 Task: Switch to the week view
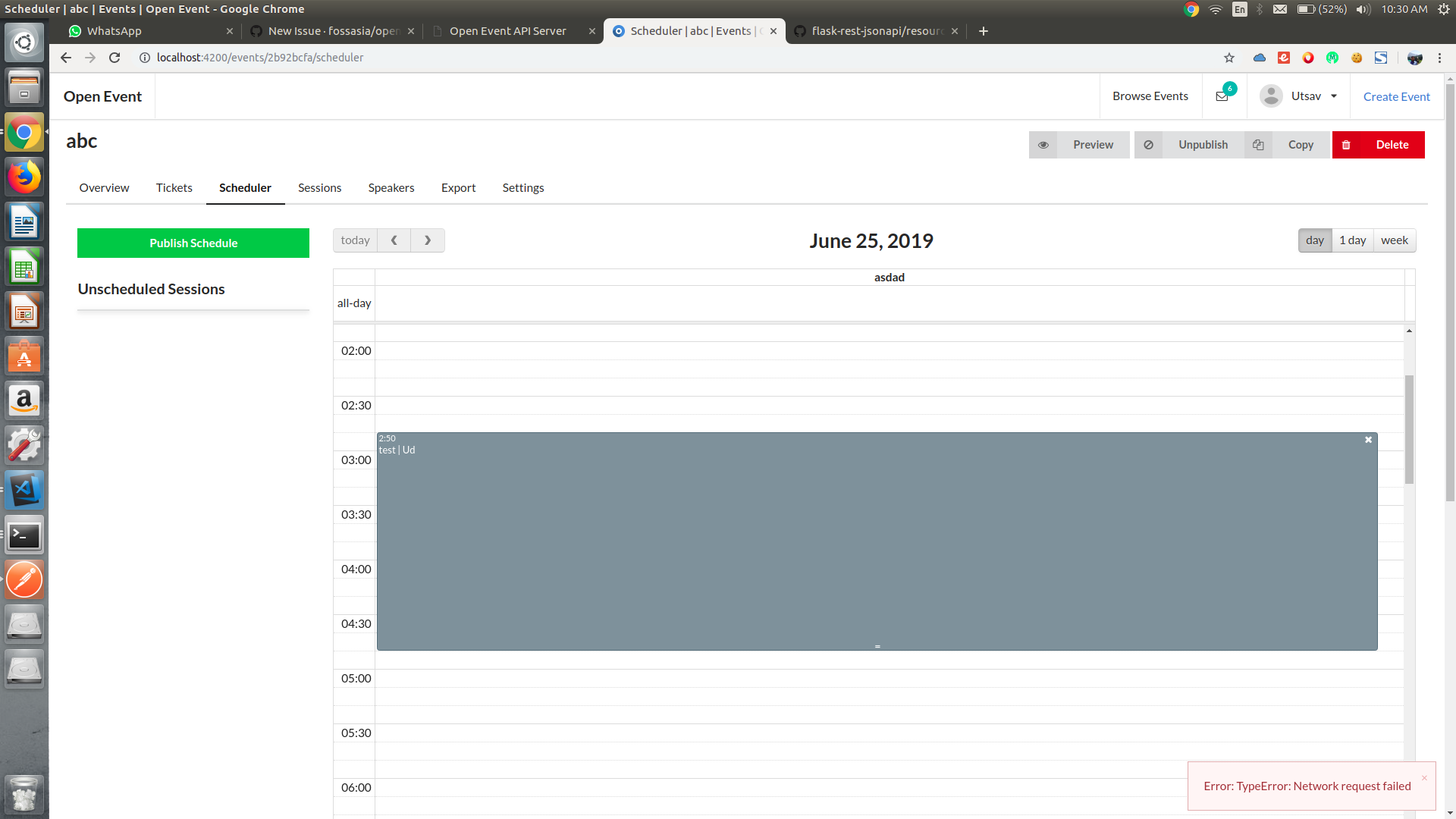click(x=1395, y=240)
